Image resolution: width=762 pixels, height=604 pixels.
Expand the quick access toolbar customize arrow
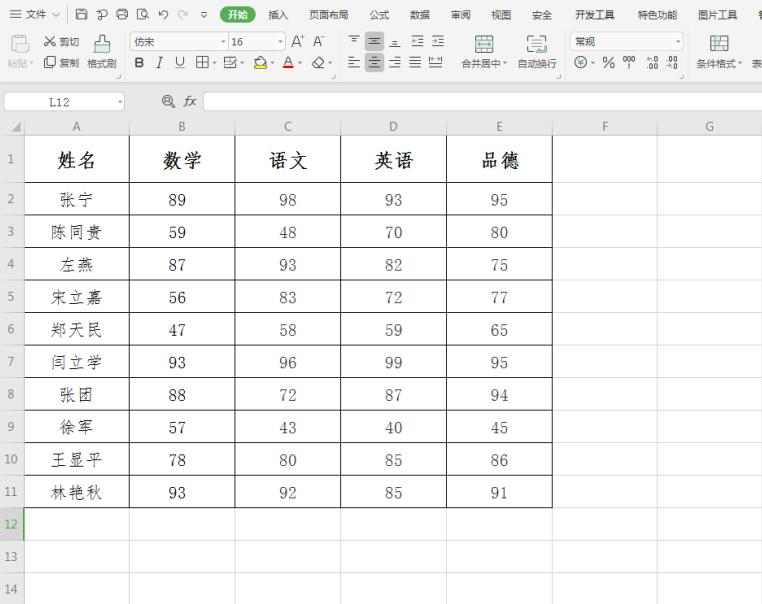(204, 15)
